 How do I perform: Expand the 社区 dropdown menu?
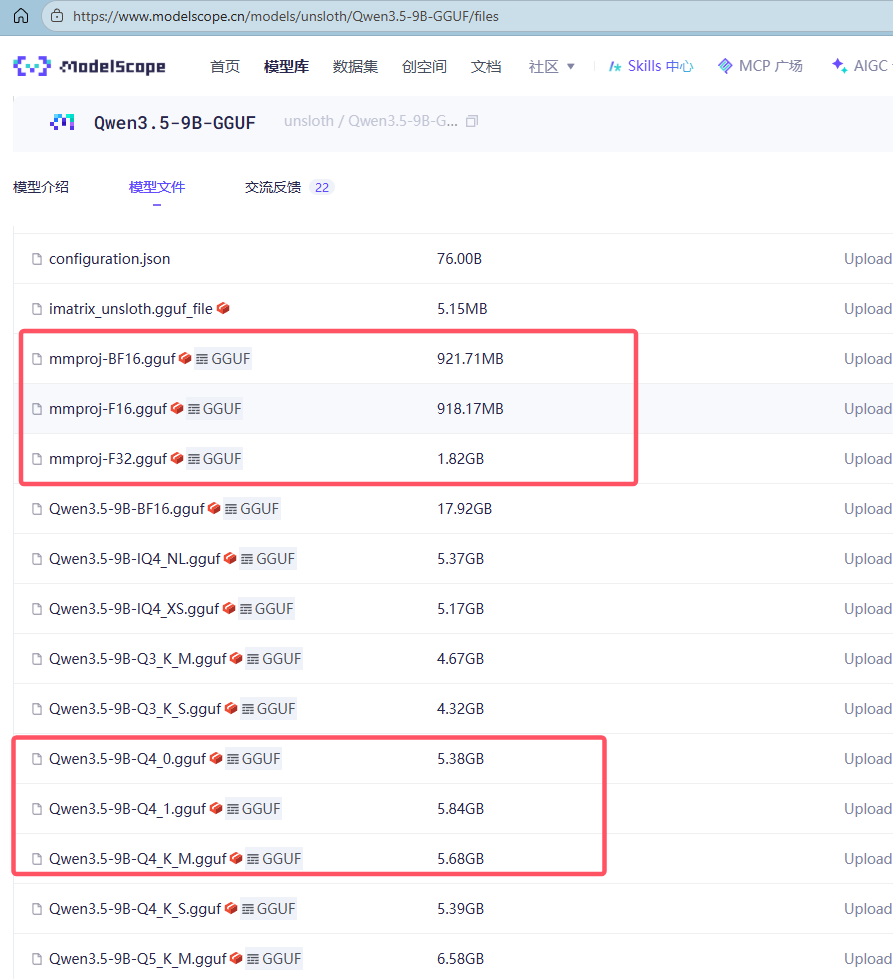(551, 66)
